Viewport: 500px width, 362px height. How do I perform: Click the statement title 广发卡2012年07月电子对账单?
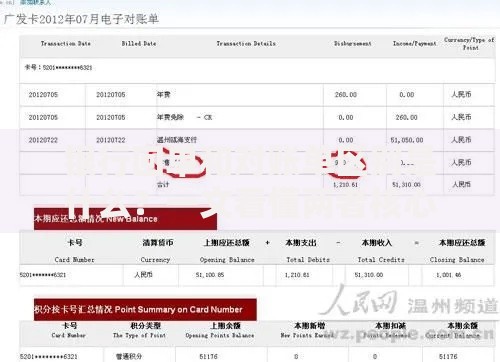(81, 19)
